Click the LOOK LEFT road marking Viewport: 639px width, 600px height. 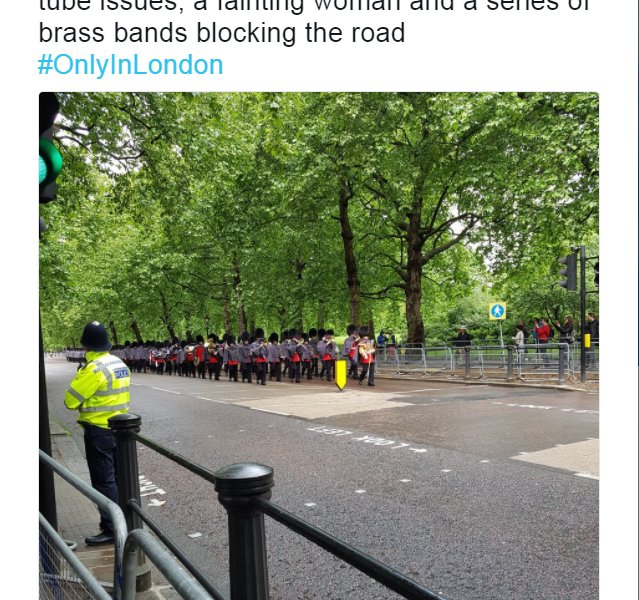click(366, 439)
